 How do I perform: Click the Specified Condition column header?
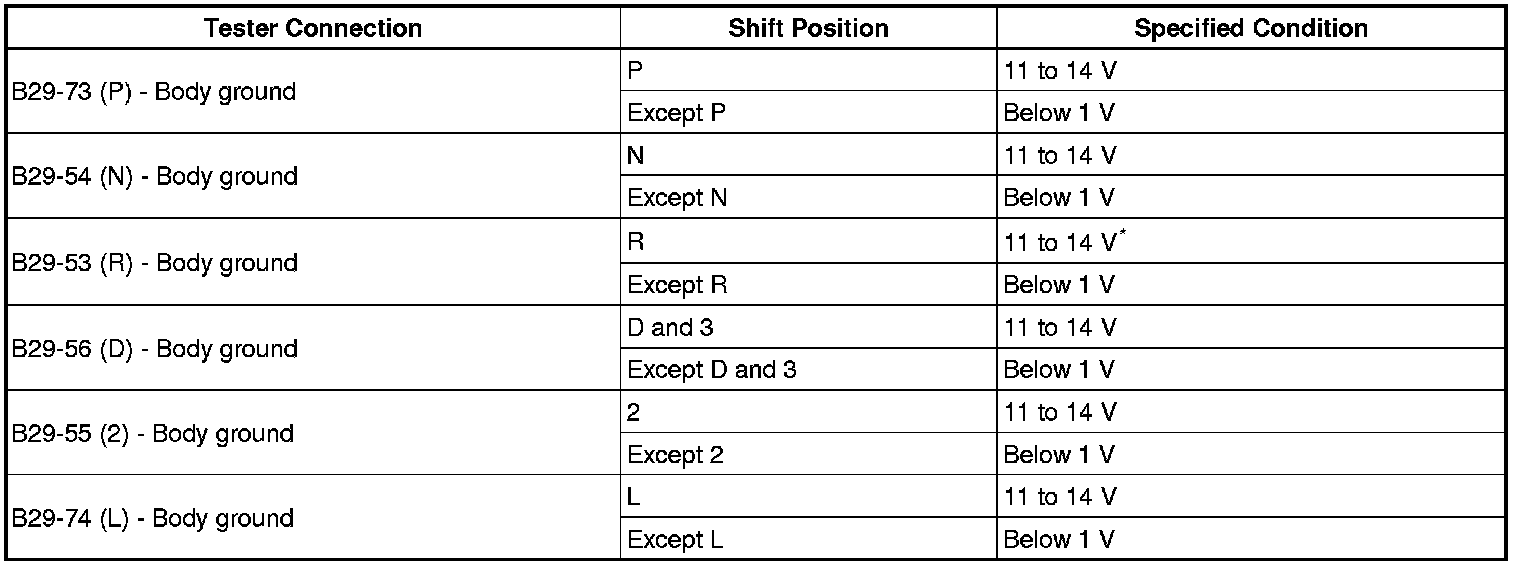click(1251, 28)
